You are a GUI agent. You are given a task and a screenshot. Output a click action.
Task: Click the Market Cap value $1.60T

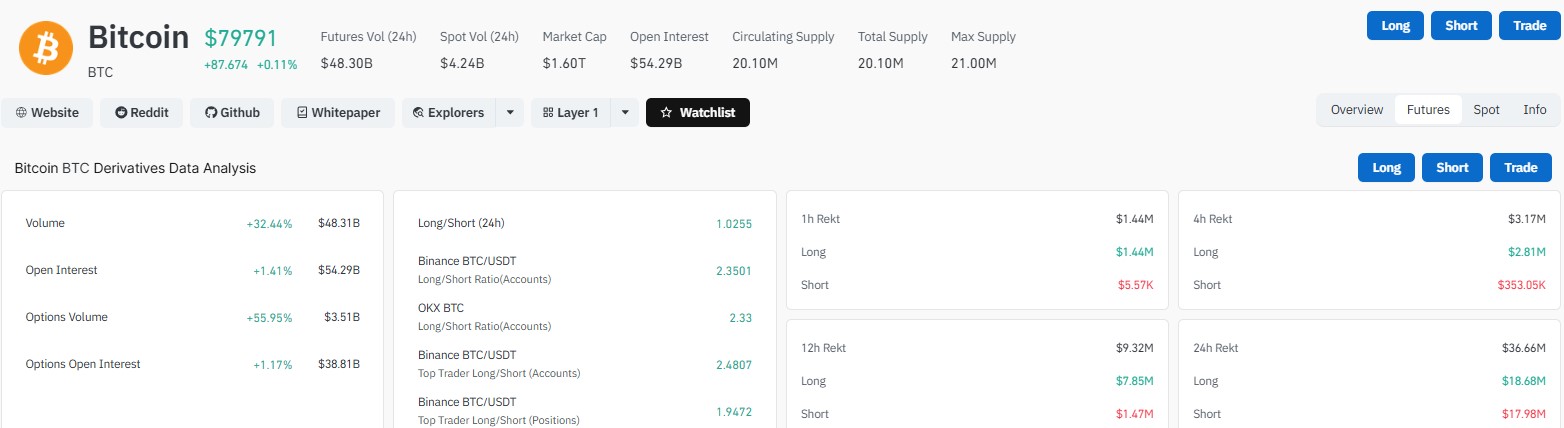pyautogui.click(x=564, y=63)
